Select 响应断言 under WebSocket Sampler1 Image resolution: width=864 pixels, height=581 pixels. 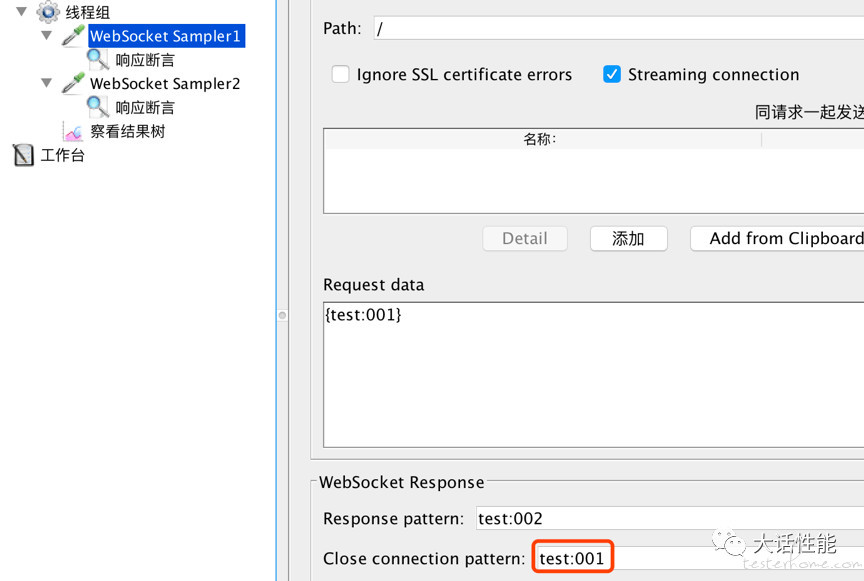click(145, 60)
